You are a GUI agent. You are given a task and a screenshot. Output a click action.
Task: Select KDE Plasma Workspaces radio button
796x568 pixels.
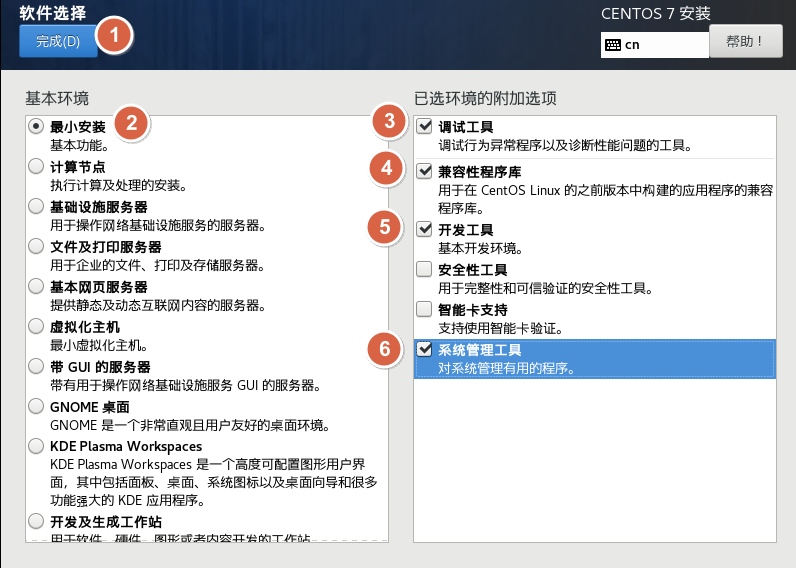pyautogui.click(x=36, y=446)
